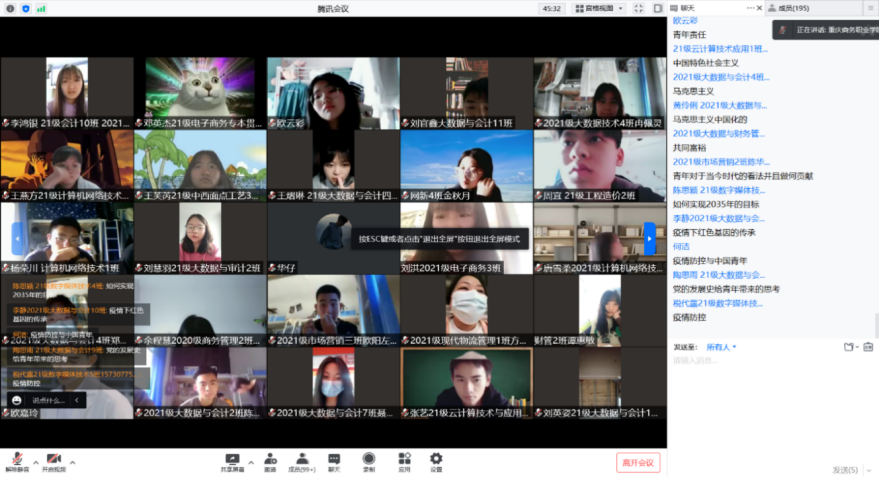879x477 pixels.
Task: Open meeting Settings (设置) gear icon
Action: click(436, 461)
